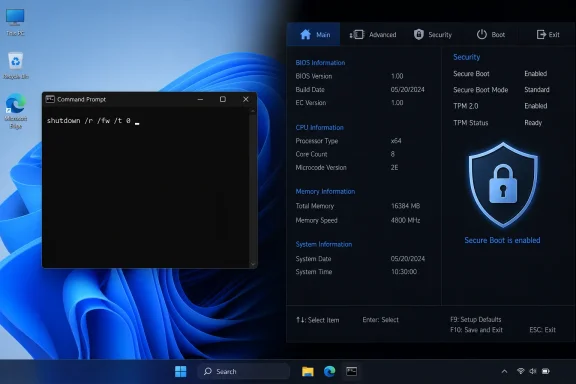Image resolution: width=576 pixels, height=384 pixels.
Task: Click the Windows Start button
Action: 180,372
